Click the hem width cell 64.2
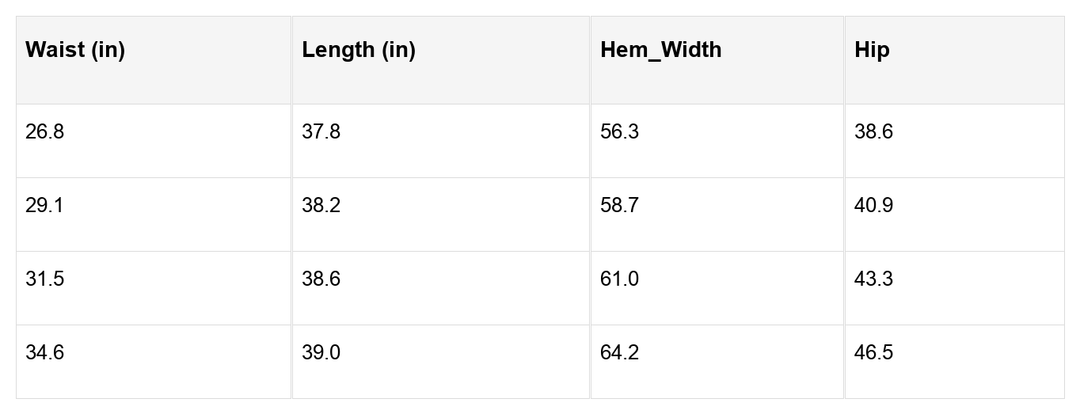 619,353
